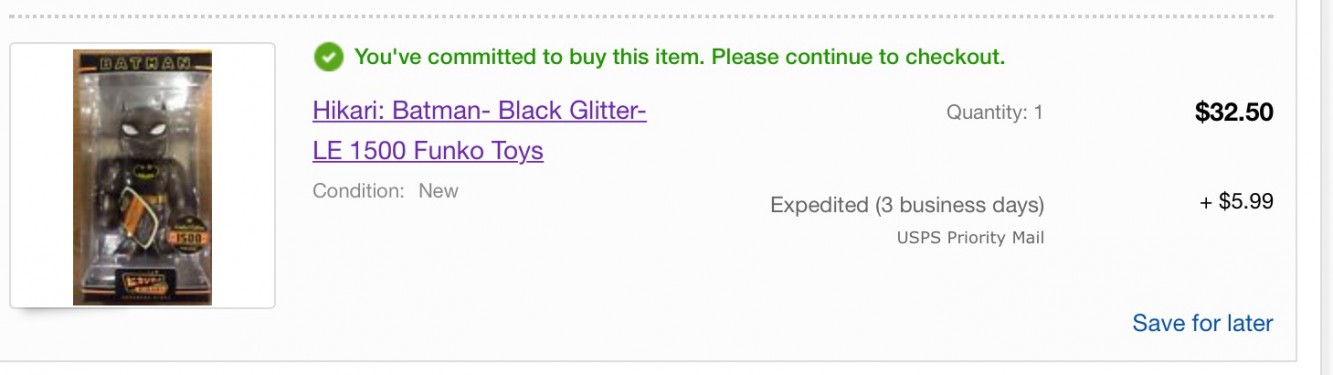Click the 'LE 1500 Funko Toys' title line
The width and height of the screenshot is (1333, 375).
428,151
